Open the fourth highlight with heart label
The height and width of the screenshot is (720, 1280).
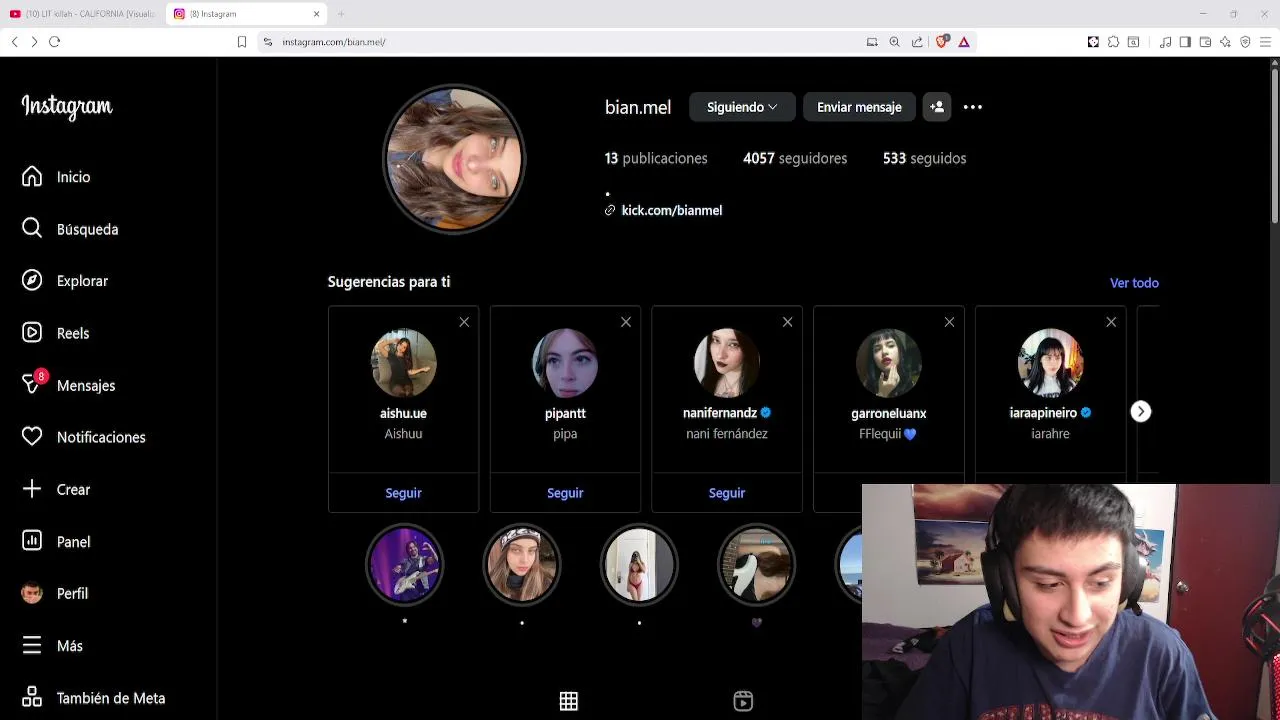point(757,565)
